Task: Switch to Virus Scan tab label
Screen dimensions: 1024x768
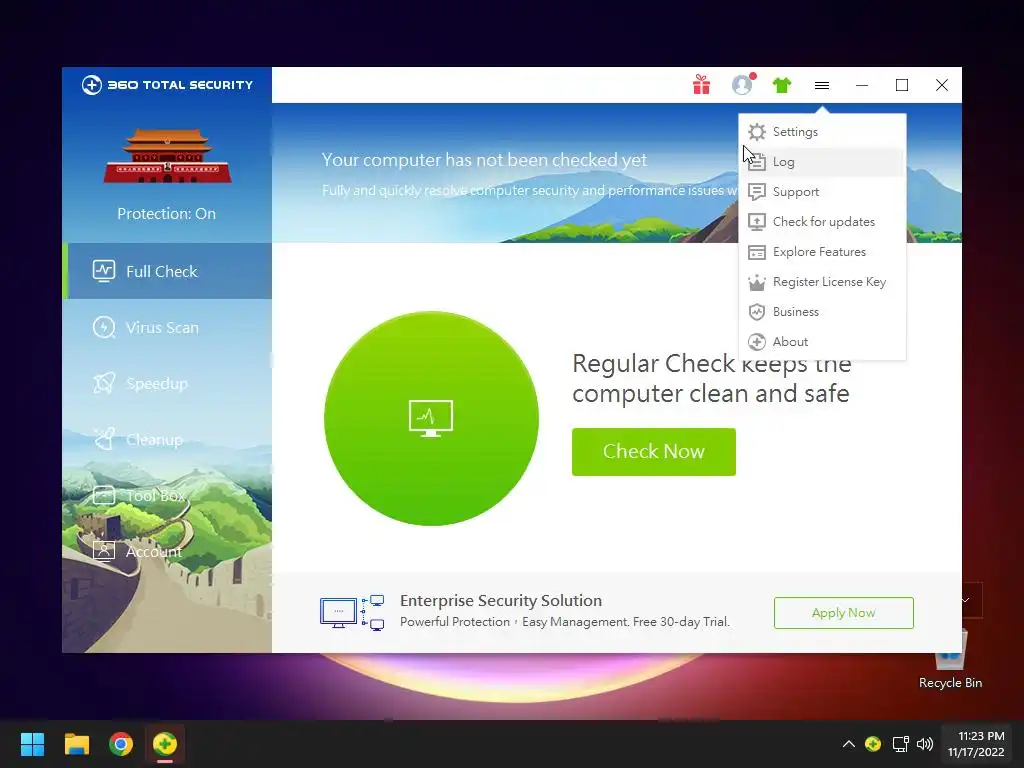Action: (162, 328)
